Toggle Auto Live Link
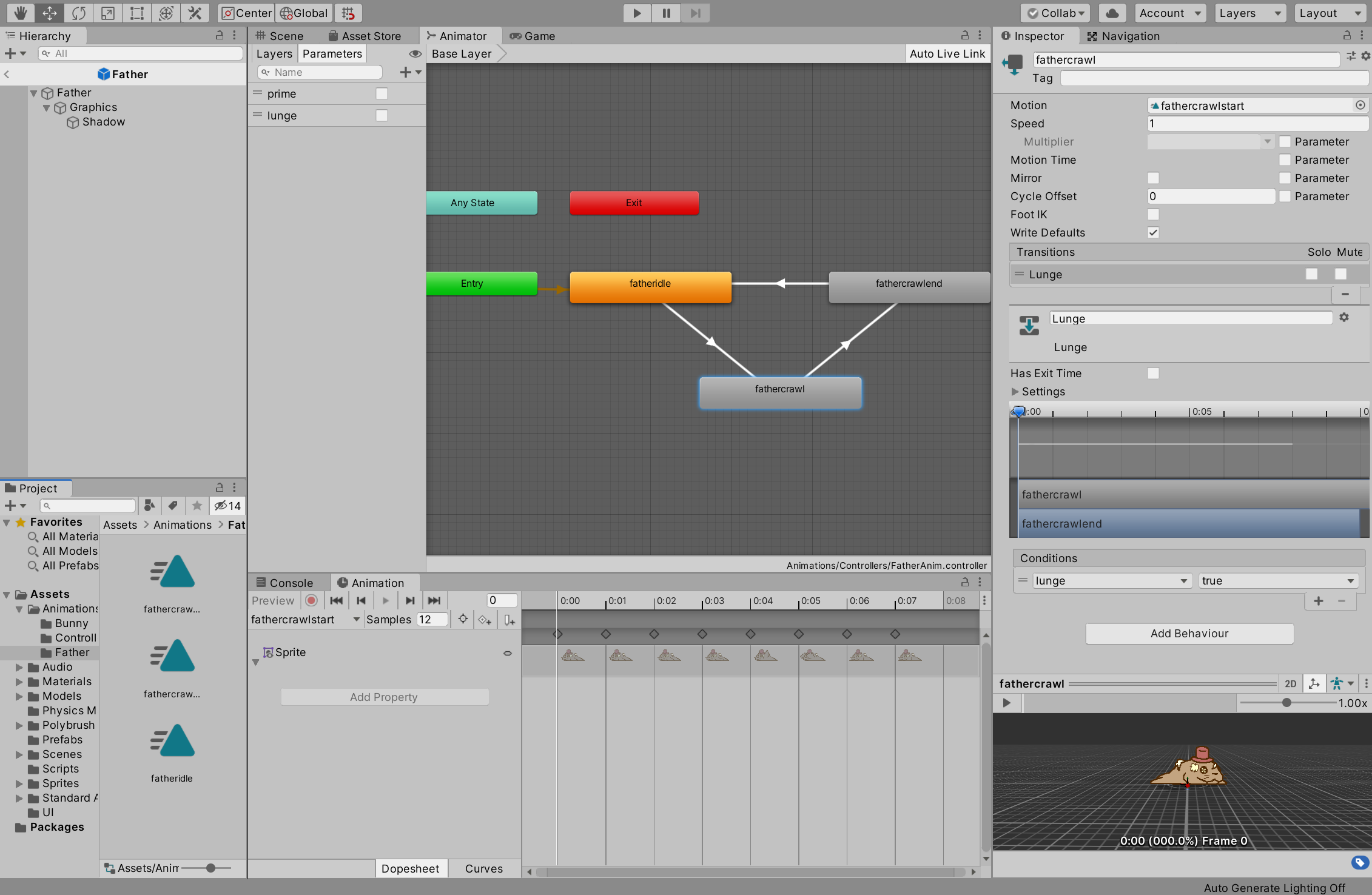The width and height of the screenshot is (1372, 895). (x=947, y=53)
